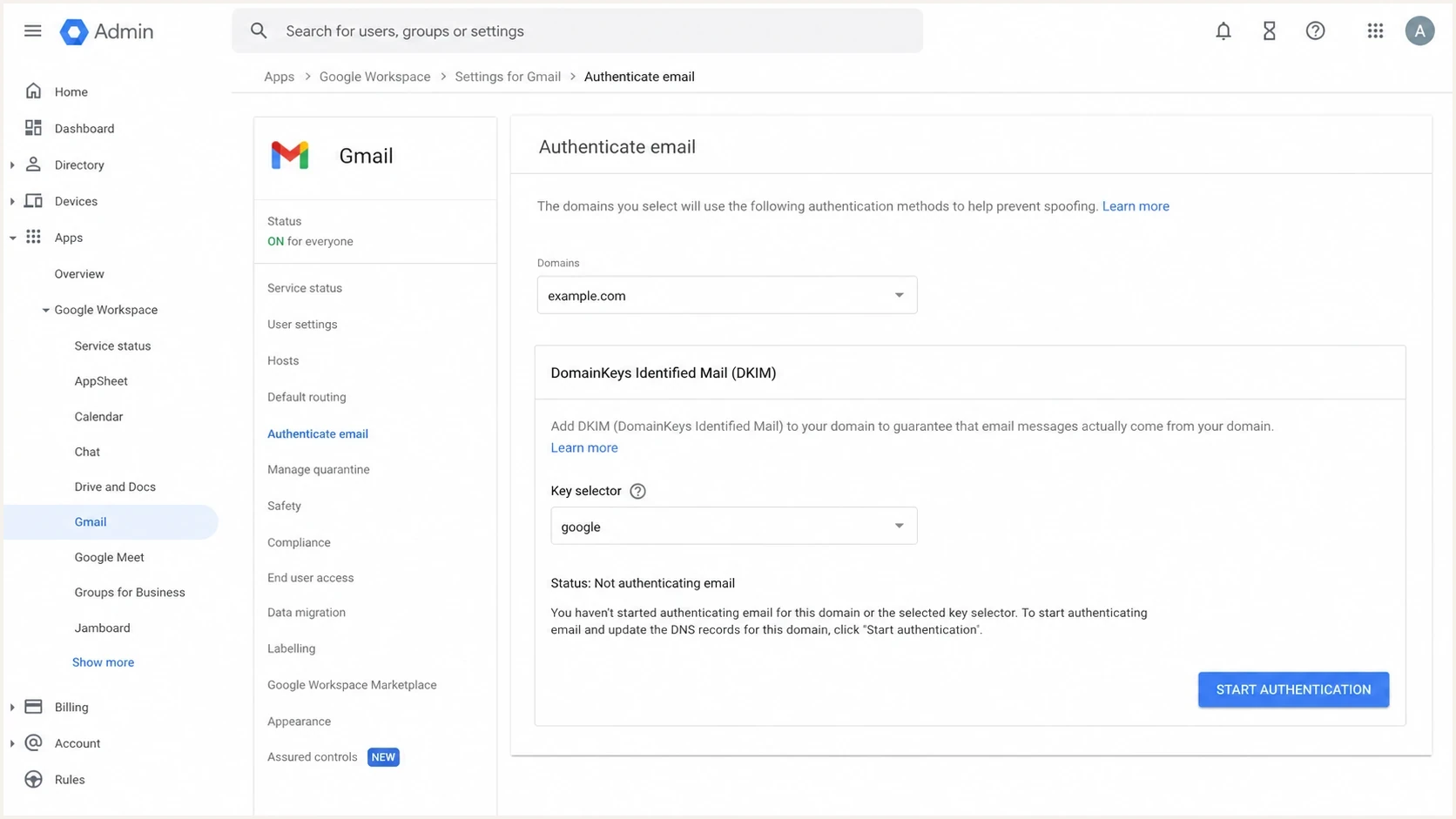Click the Gmail logo icon
Viewport: 1456px width, 819px height.
coord(290,156)
